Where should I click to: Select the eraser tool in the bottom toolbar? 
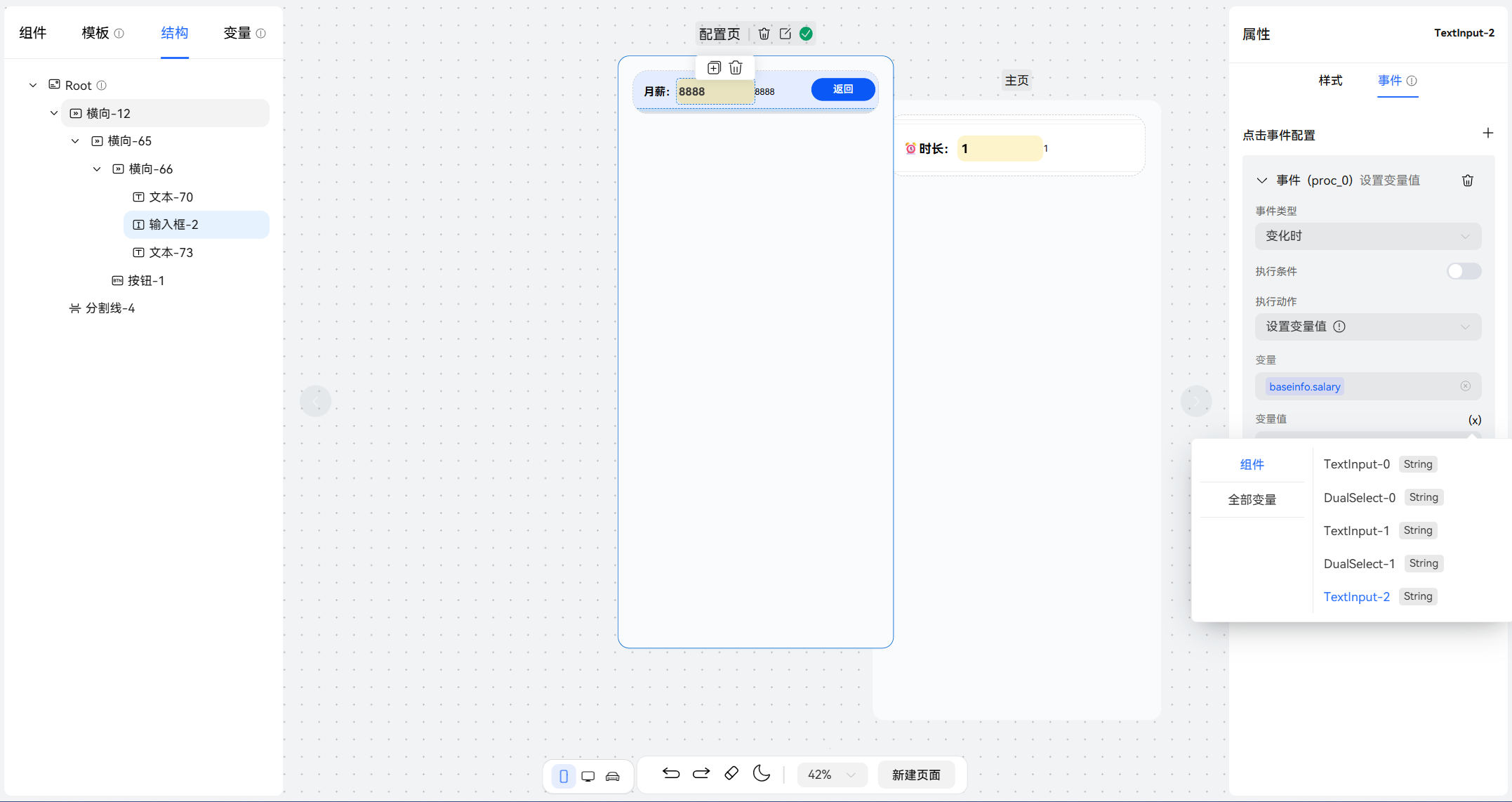click(x=731, y=773)
